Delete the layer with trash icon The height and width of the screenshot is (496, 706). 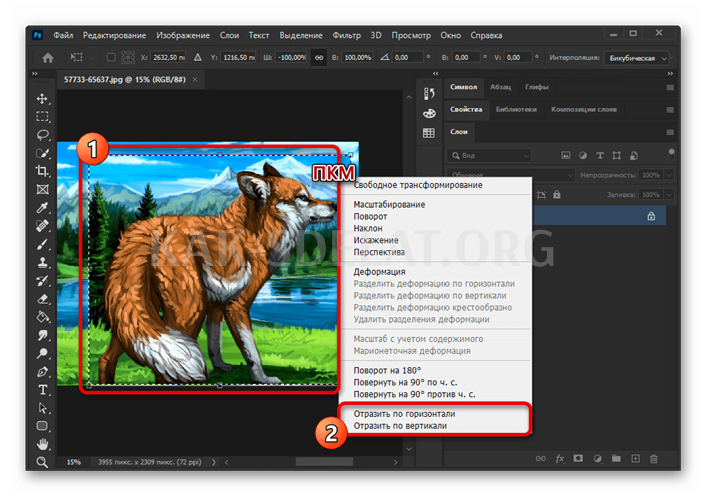(654, 459)
